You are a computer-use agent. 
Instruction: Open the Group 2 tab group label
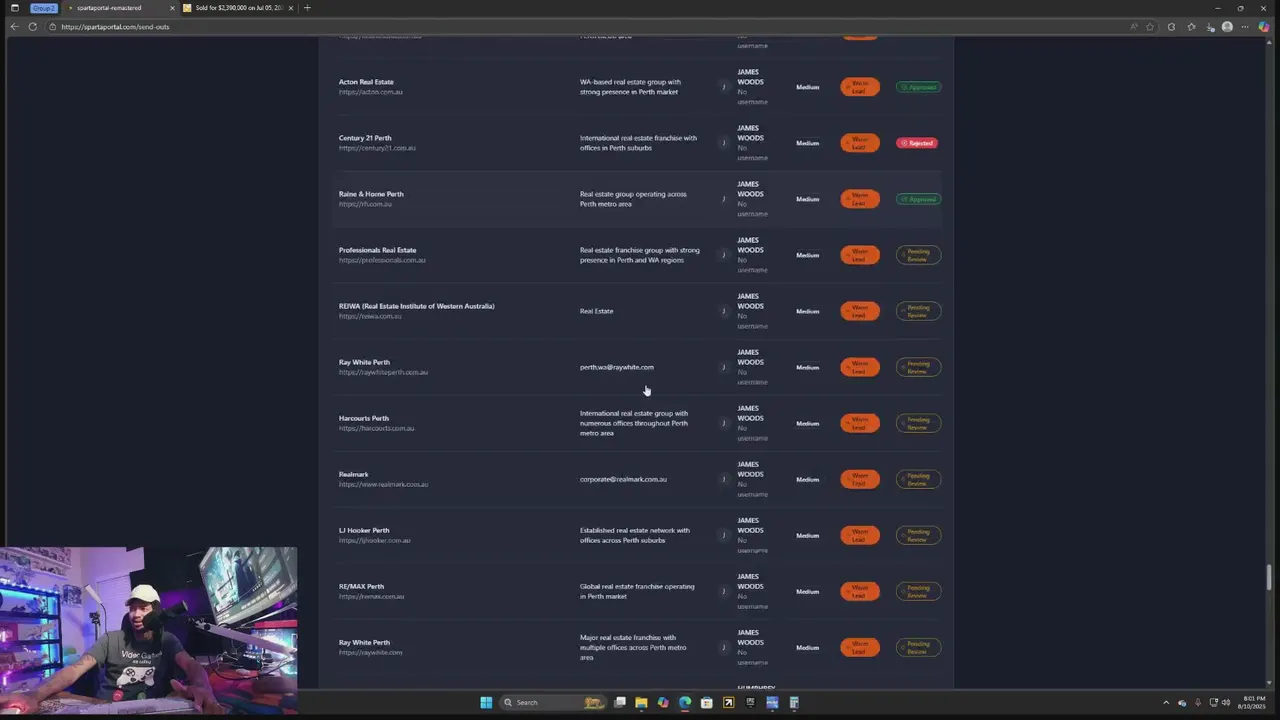(x=43, y=8)
